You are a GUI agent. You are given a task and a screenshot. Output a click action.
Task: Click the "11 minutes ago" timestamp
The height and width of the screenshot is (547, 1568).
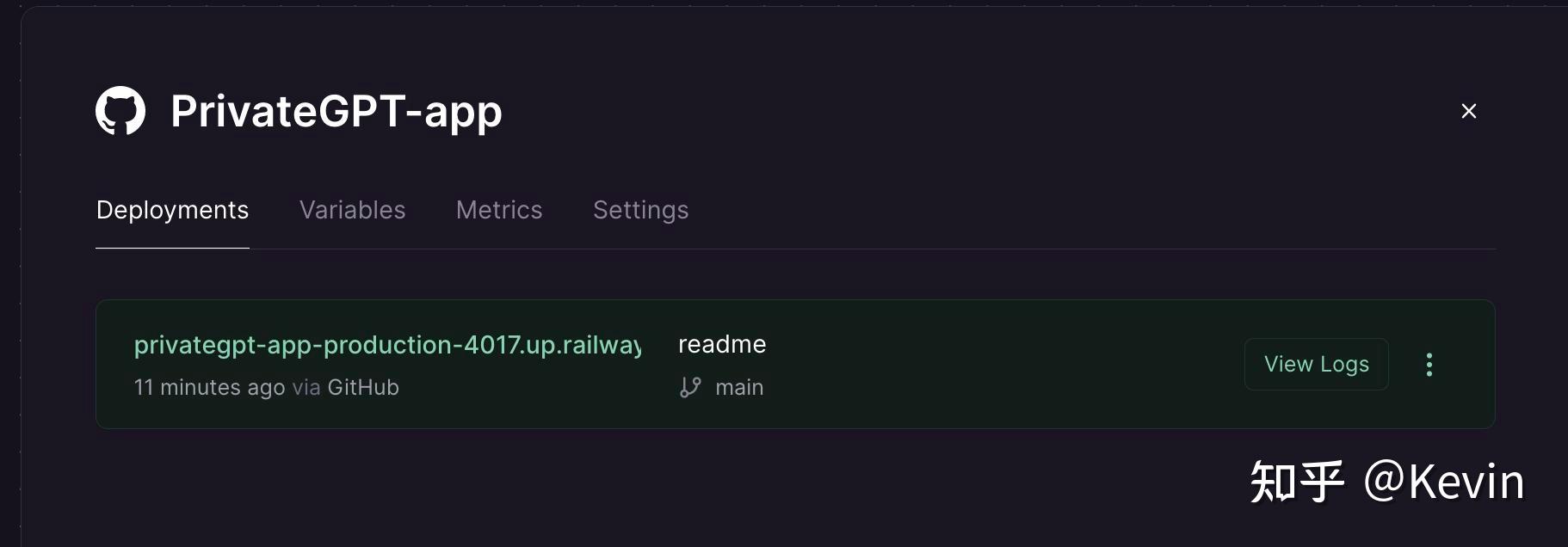tap(209, 387)
